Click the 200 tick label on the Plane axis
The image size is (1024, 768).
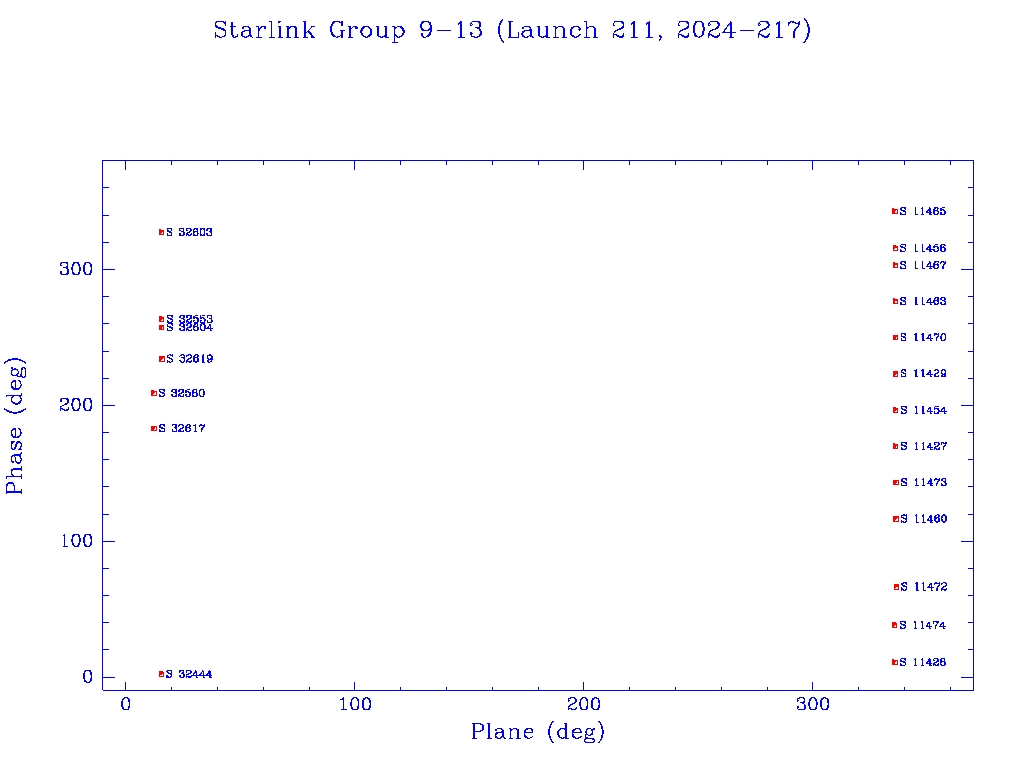583,705
